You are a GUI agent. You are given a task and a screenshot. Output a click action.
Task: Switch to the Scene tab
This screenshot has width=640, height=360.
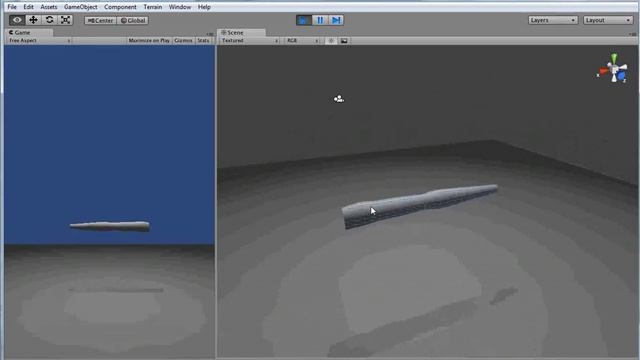pyautogui.click(x=241, y=32)
